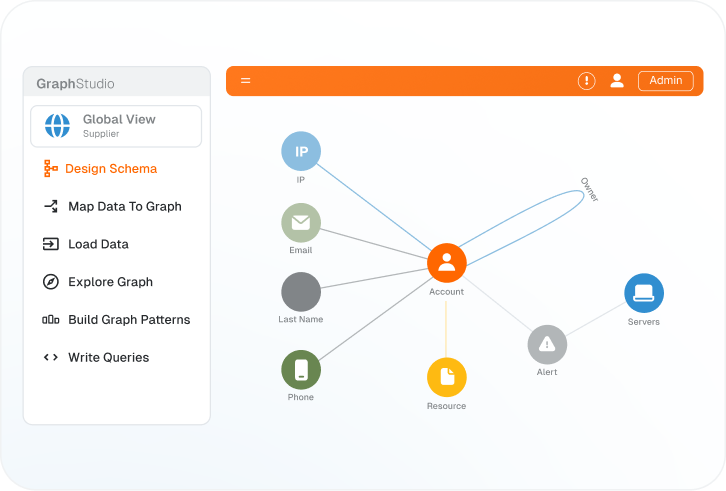This screenshot has width=726, height=491.
Task: Click the Last Name node label
Action: pyautogui.click(x=301, y=319)
